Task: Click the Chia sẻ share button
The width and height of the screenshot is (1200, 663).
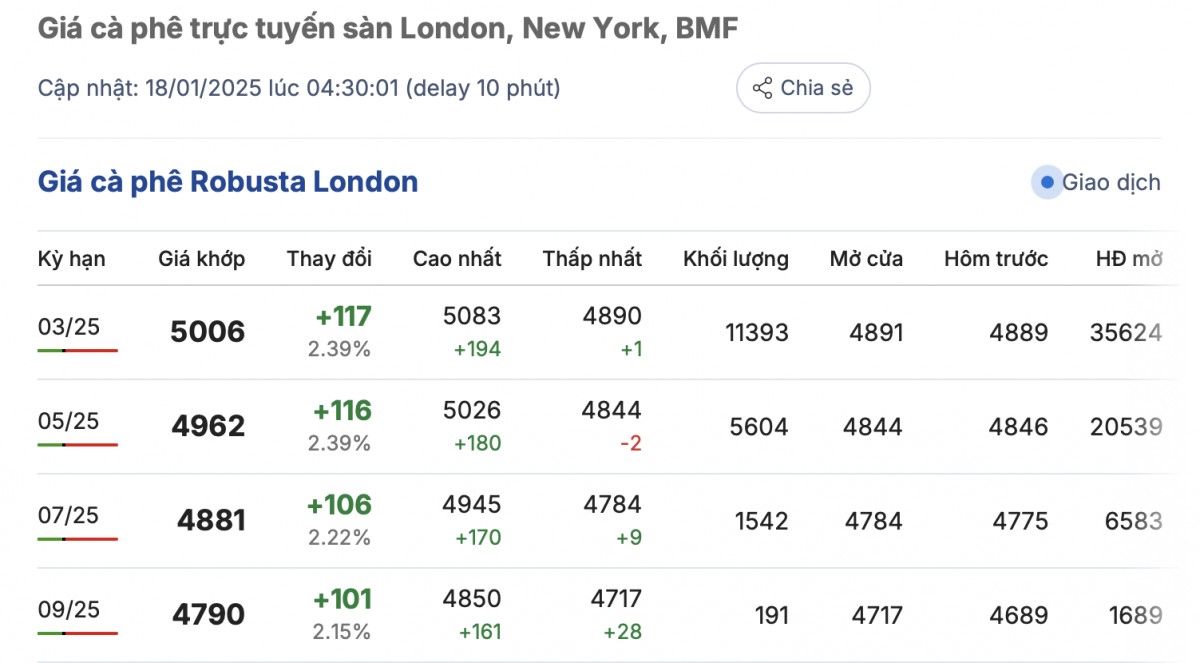Action: click(803, 88)
